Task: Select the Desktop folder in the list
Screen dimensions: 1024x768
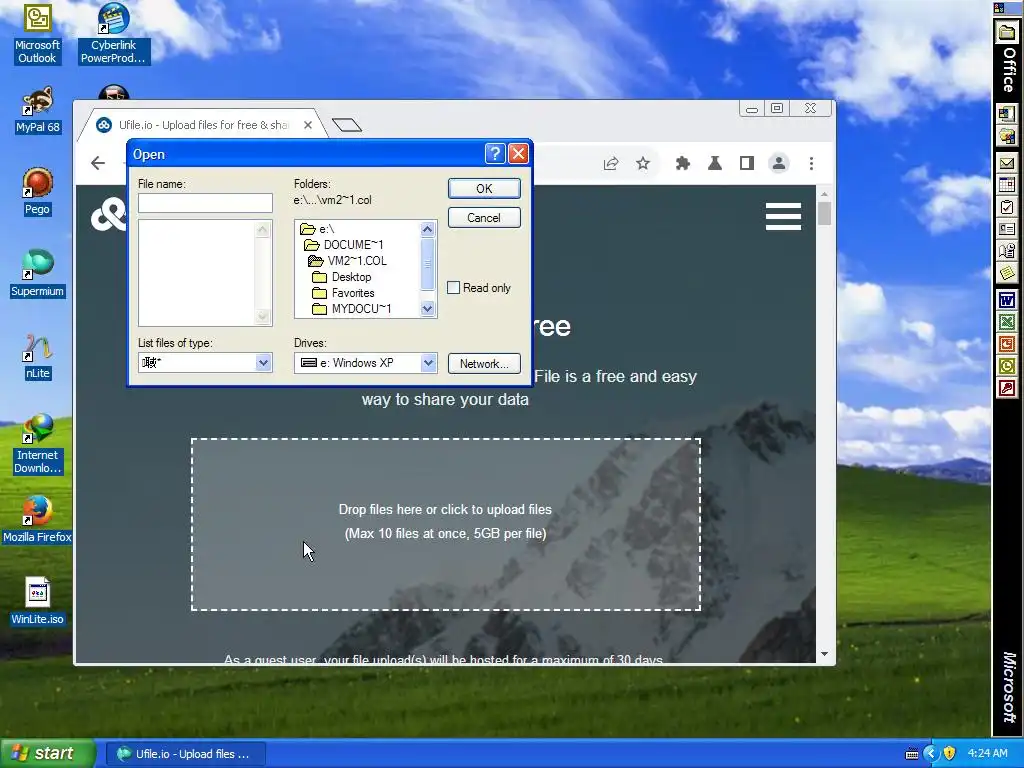Action: click(342, 277)
